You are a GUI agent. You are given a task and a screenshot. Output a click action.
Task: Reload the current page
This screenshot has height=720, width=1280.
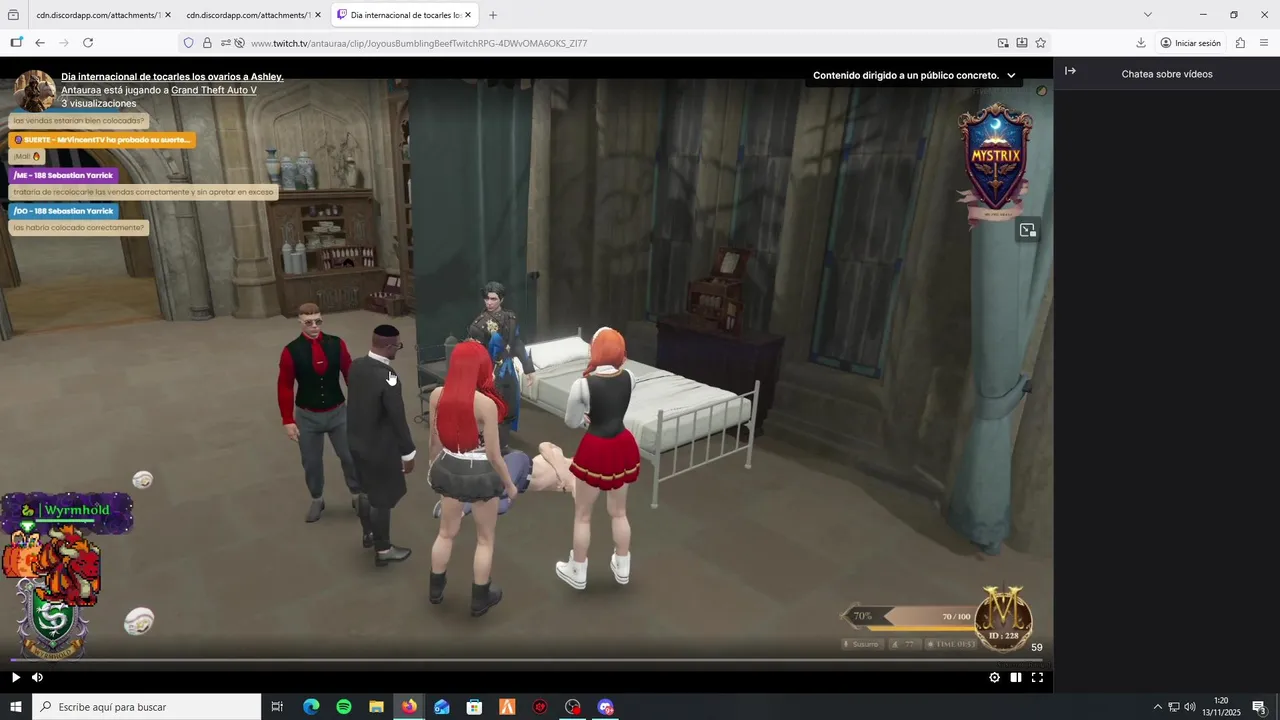[88, 43]
